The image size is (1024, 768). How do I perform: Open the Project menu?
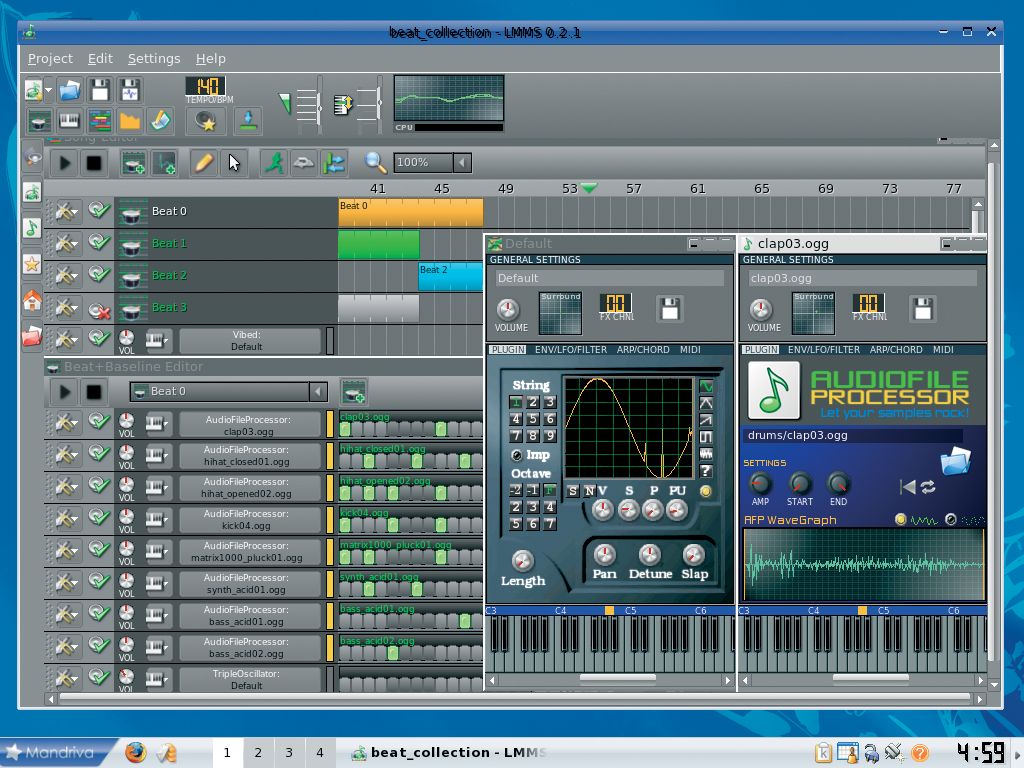click(50, 59)
